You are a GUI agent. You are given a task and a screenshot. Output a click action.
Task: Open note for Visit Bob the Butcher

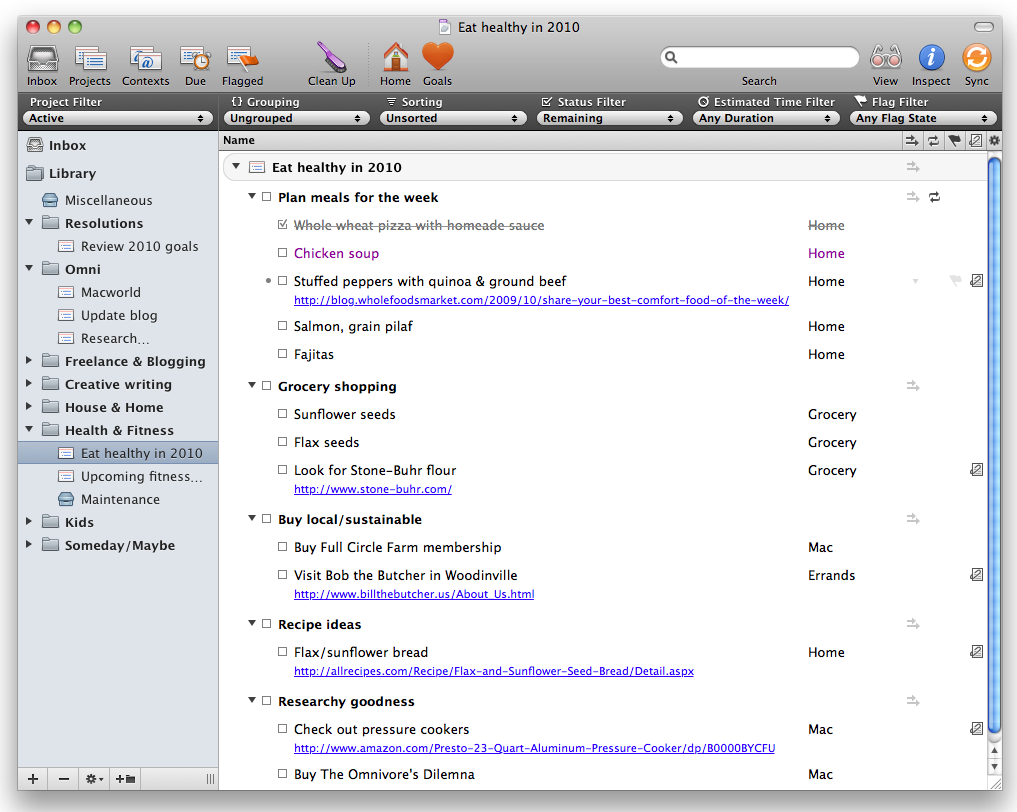pos(976,575)
